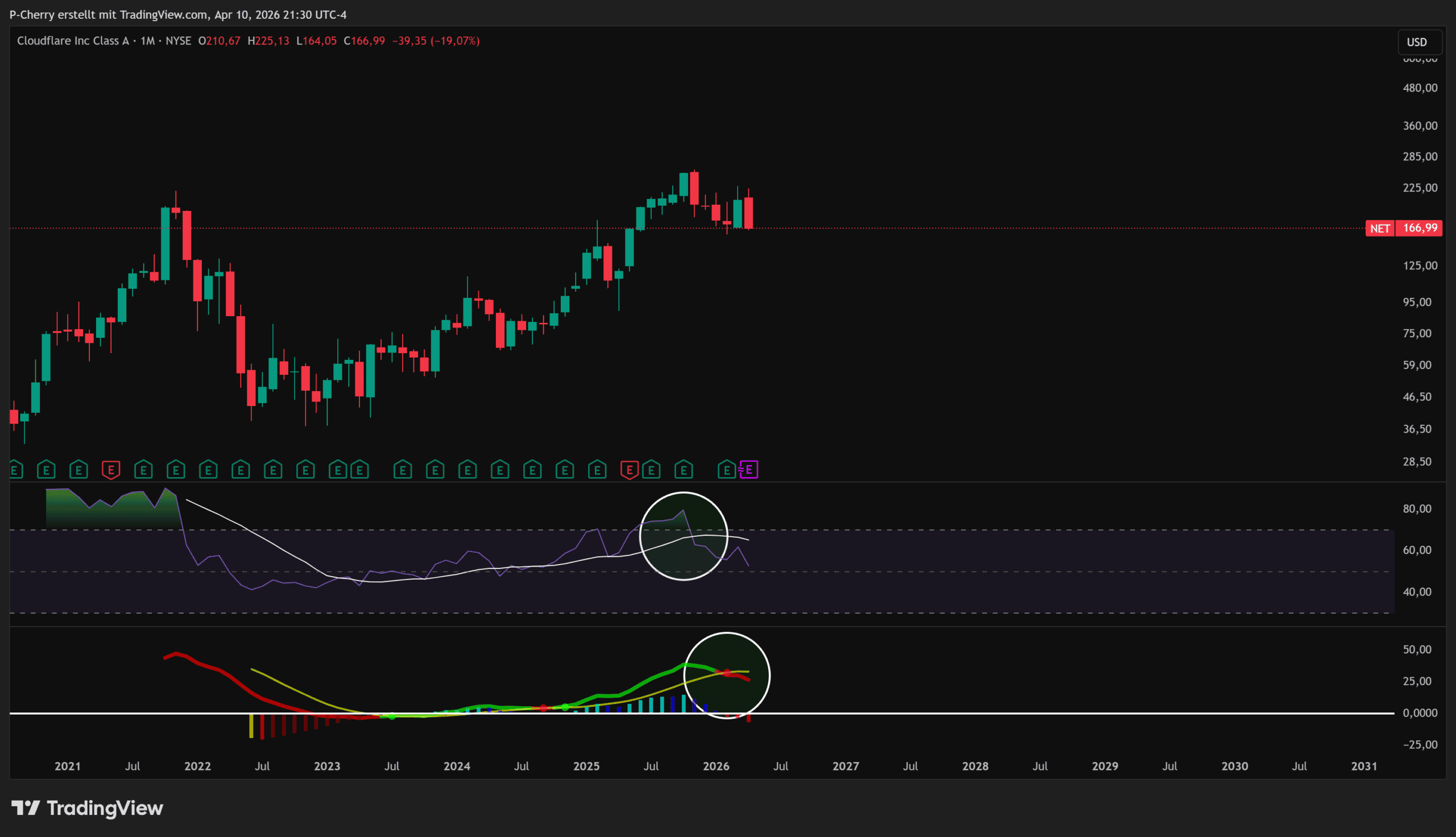
Task: Click the 2026 label on time axis
Action: tap(715, 766)
